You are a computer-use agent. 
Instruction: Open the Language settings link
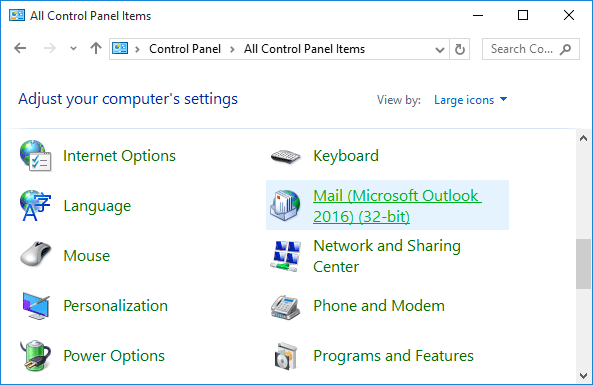pos(97,206)
